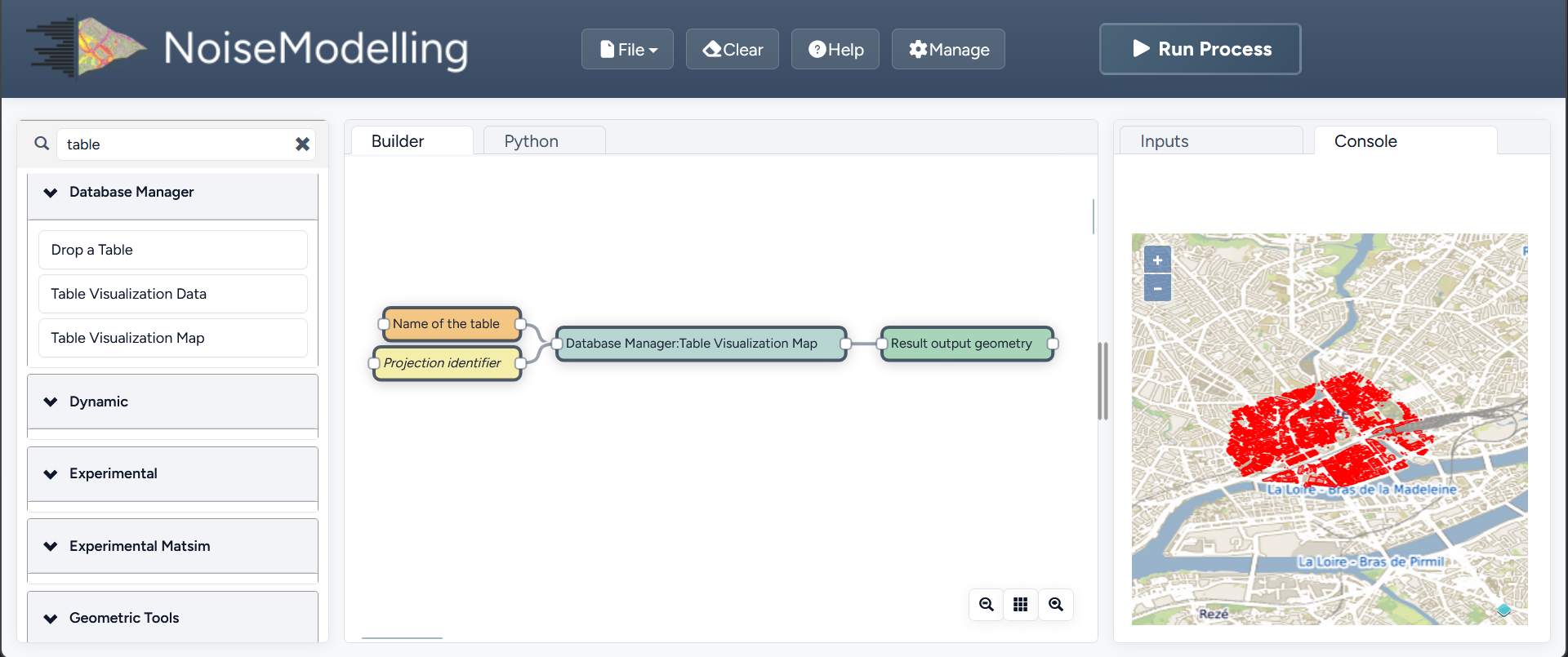Expand the Dynamic section

point(172,402)
